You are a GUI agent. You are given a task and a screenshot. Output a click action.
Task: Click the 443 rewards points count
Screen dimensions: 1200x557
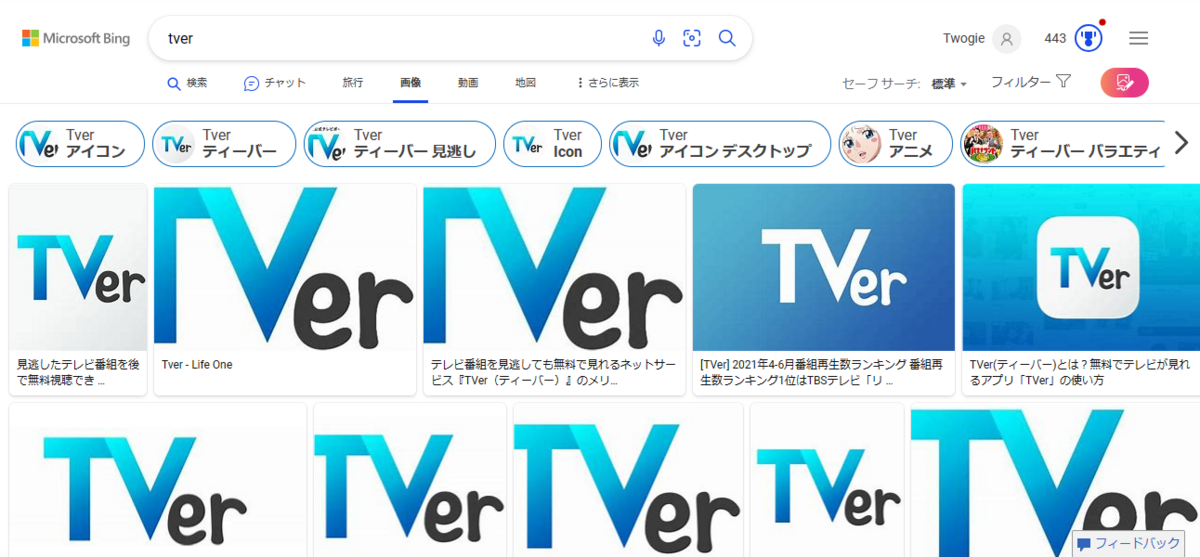1055,39
